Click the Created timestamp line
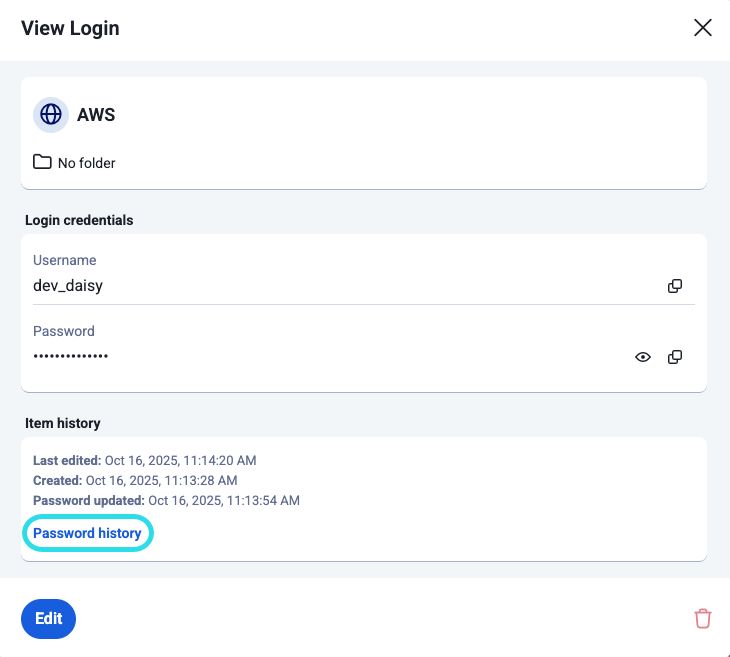730x657 pixels. click(x=134, y=480)
